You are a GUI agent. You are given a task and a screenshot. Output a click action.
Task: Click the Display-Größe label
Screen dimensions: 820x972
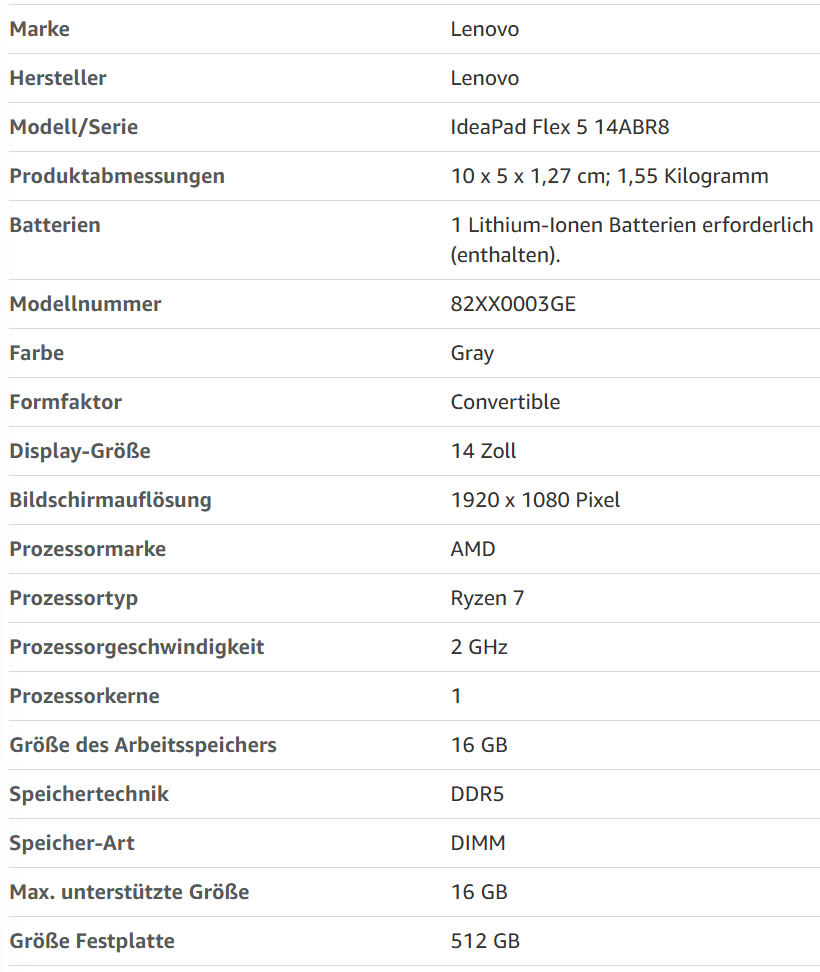pos(80,451)
